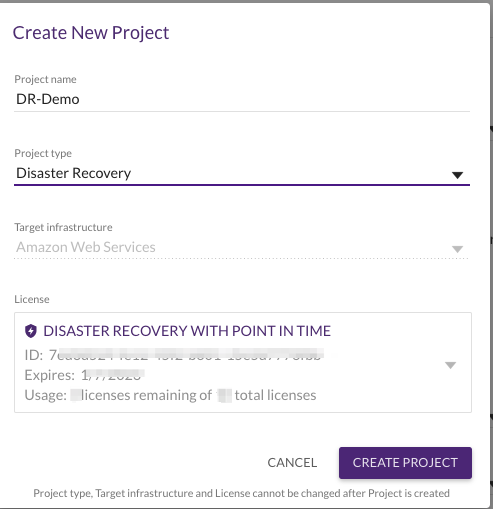Click the license Expires date line
This screenshot has width=493, height=509.
click(x=84, y=375)
